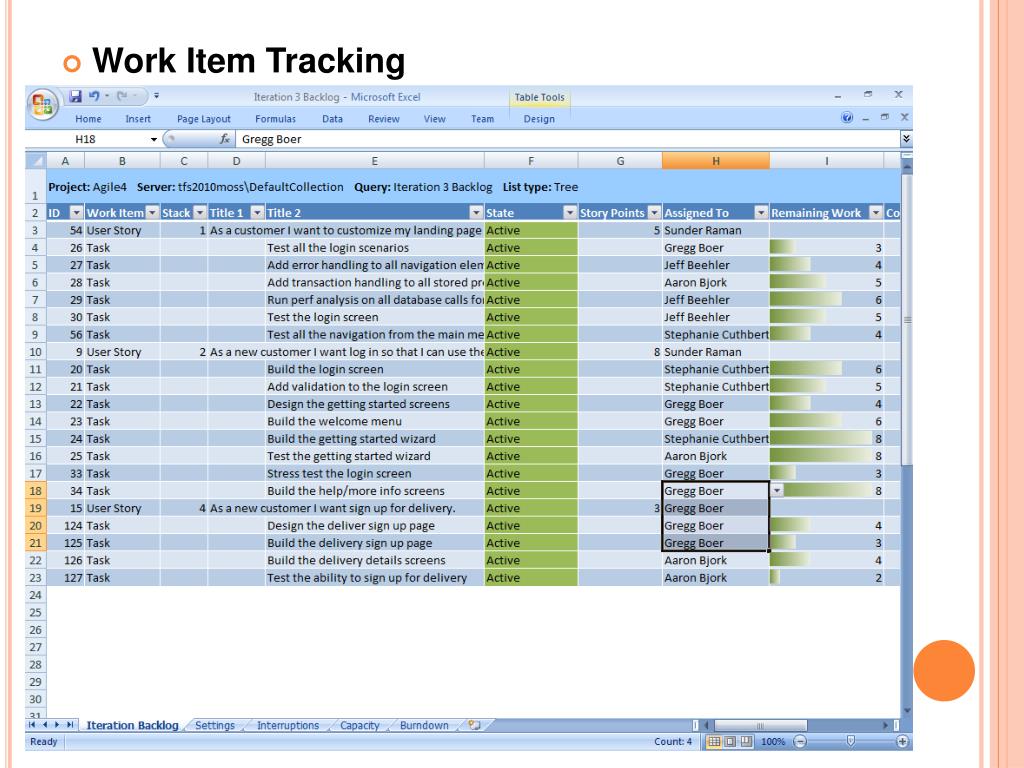Viewport: 1024px width, 768px height.
Task: Open the Name Box dropdown next to H18
Action: tap(153, 139)
